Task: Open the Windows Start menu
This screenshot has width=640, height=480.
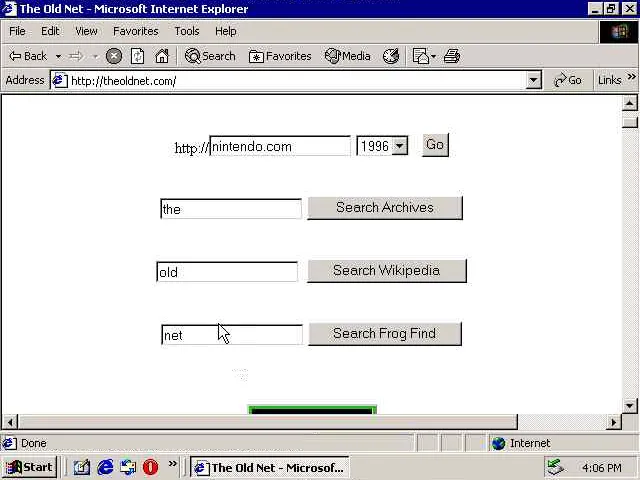Action: tap(29, 467)
